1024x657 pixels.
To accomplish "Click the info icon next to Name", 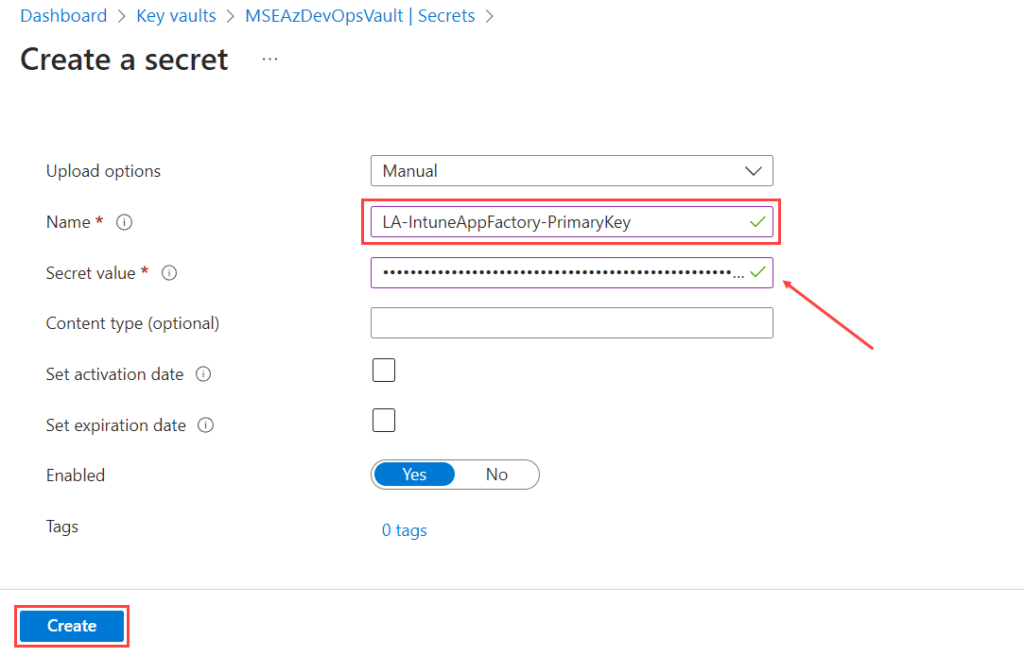I will coord(124,222).
